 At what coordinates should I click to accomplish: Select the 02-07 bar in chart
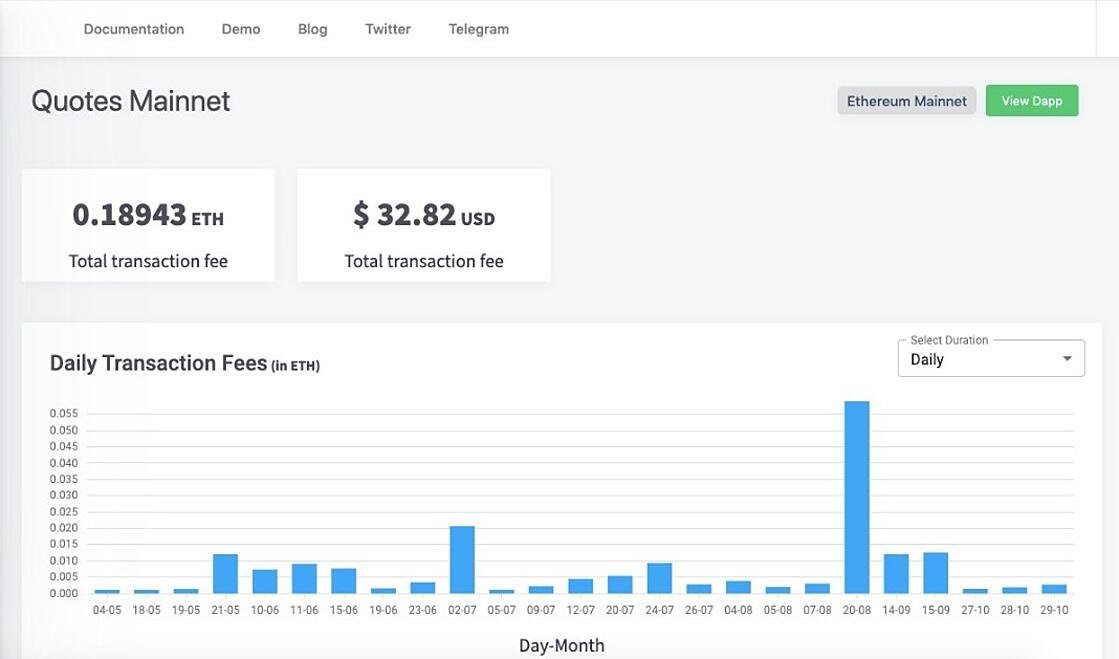(x=462, y=559)
